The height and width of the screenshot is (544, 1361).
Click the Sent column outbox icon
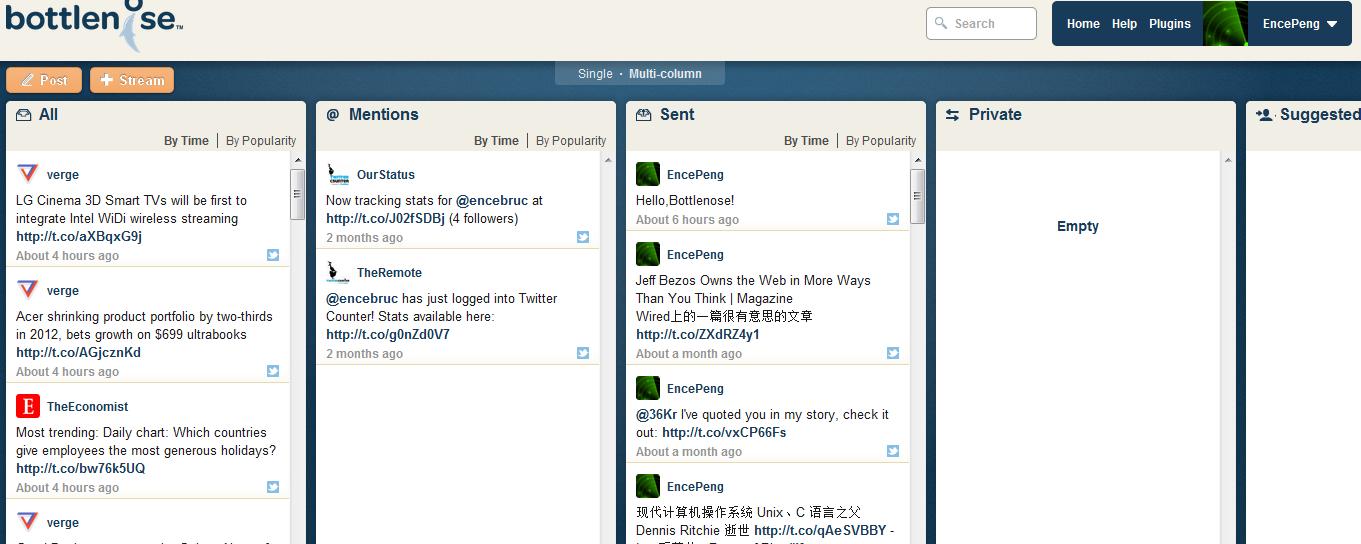pos(644,115)
